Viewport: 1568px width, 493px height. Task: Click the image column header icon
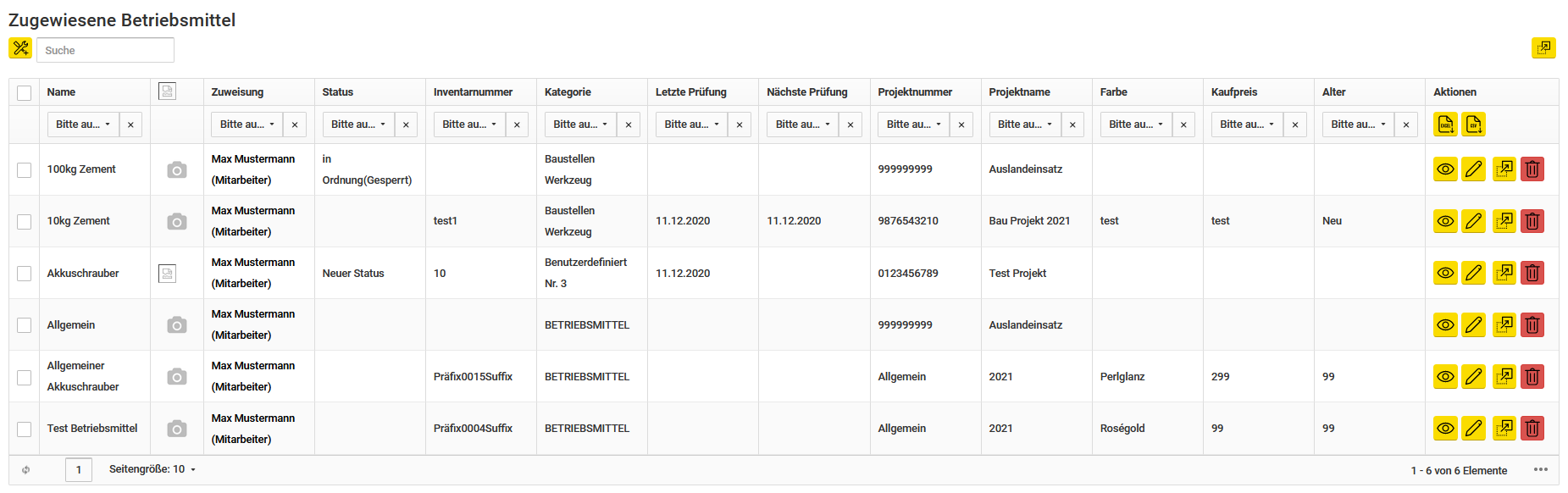[x=168, y=91]
